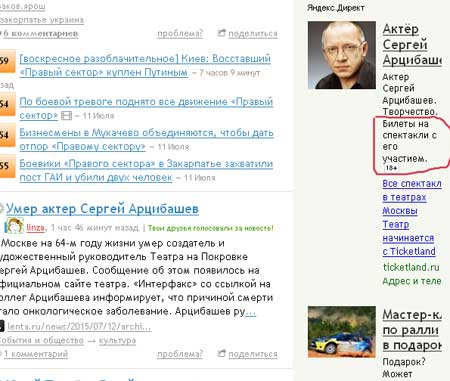Viewport: 450px width, 381px height.
Task: Click rally car ad thumbnail
Action: pos(342,332)
